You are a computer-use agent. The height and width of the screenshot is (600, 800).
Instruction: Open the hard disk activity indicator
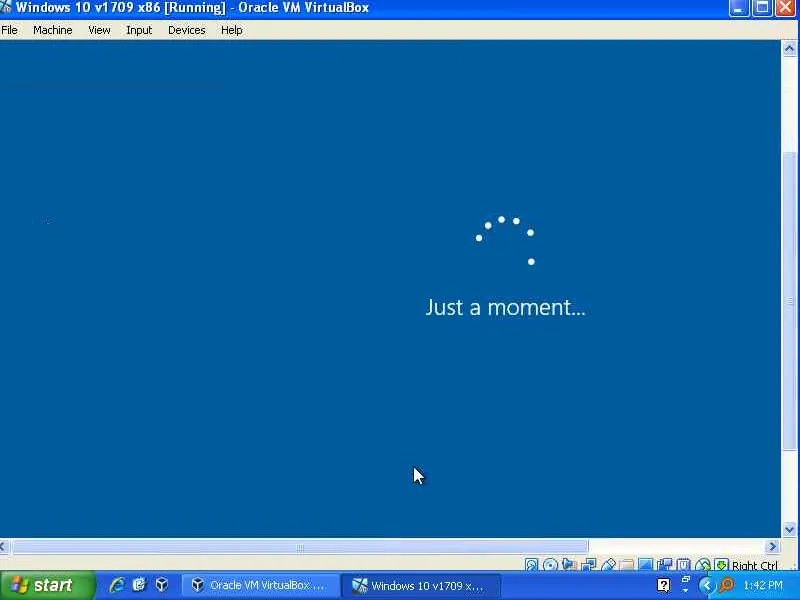(x=531, y=565)
